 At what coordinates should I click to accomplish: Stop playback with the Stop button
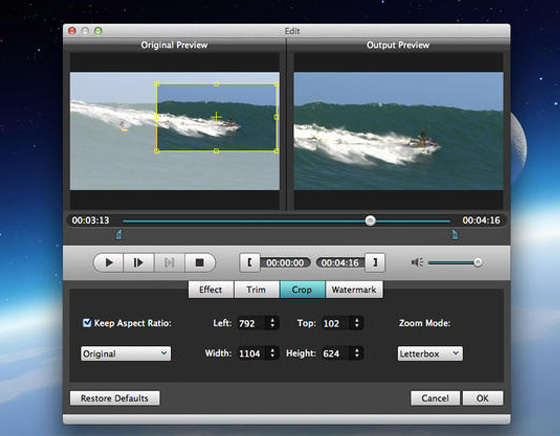[200, 263]
